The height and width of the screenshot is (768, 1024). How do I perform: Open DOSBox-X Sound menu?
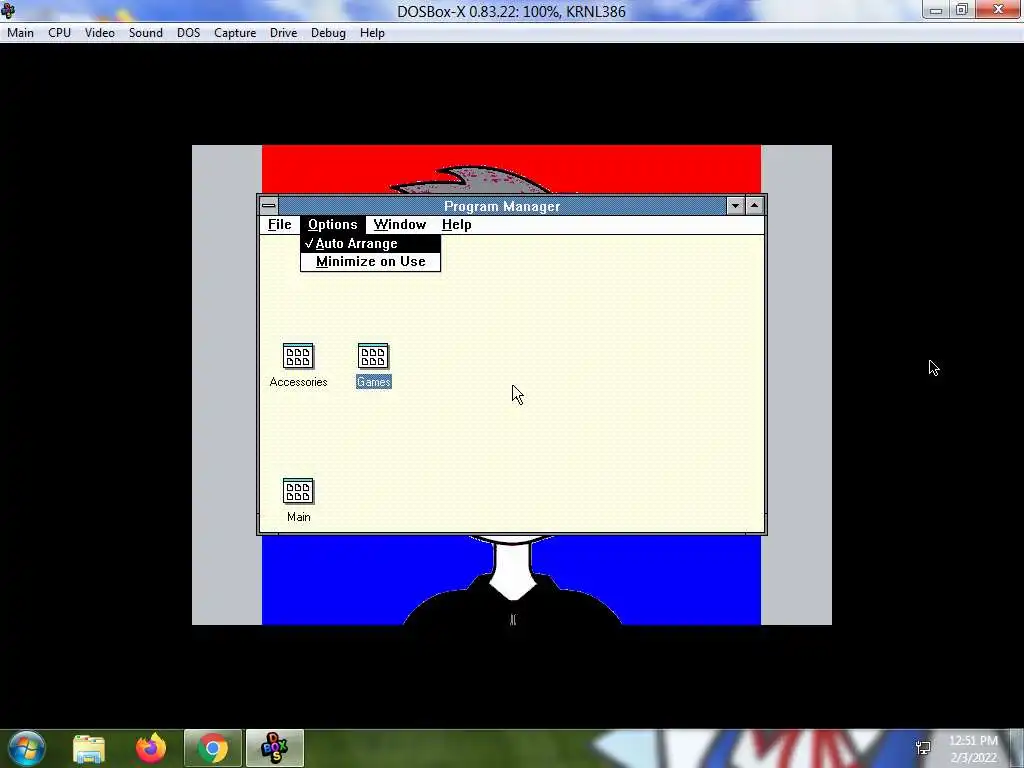[x=146, y=33]
